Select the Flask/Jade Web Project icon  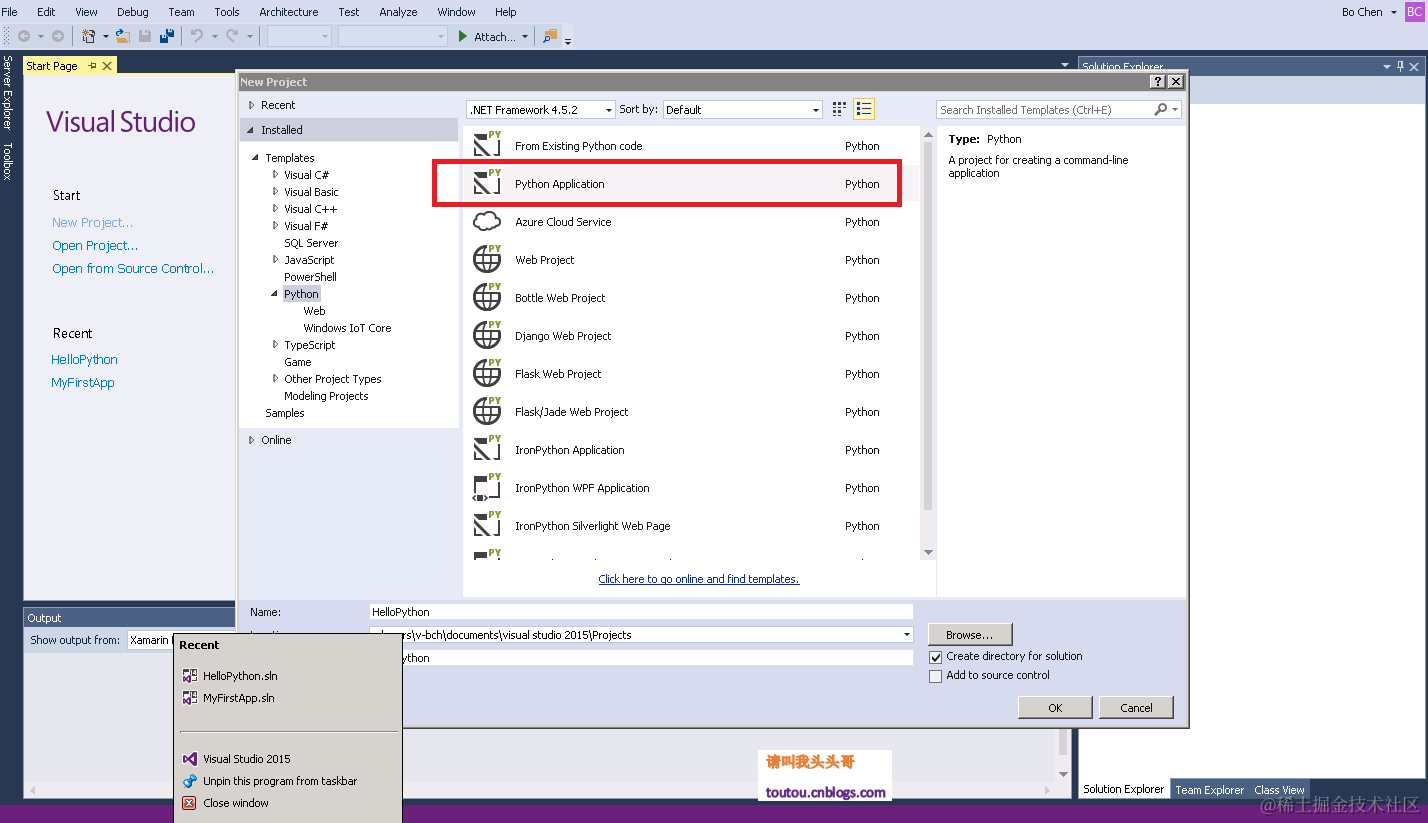click(487, 412)
